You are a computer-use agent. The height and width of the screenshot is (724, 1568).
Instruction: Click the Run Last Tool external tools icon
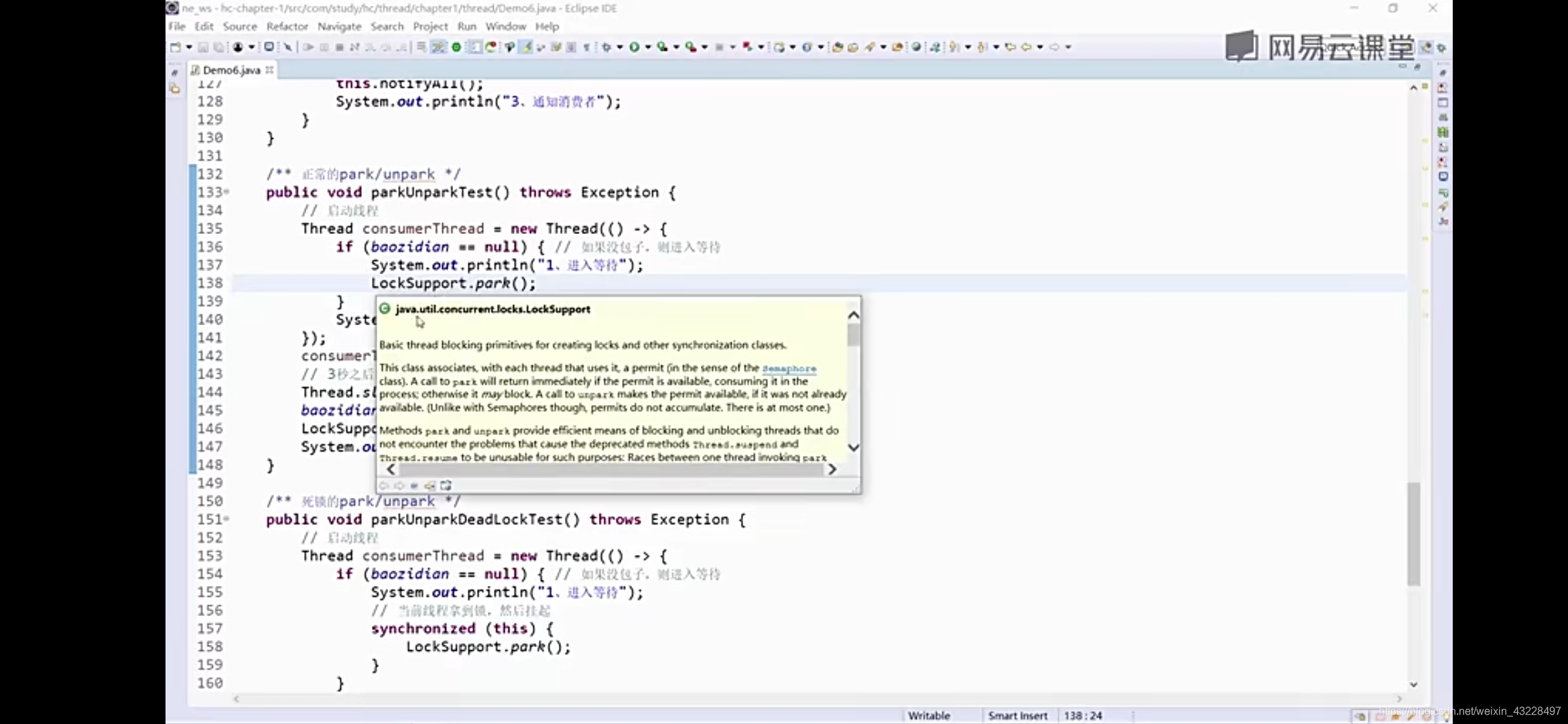[x=690, y=47]
